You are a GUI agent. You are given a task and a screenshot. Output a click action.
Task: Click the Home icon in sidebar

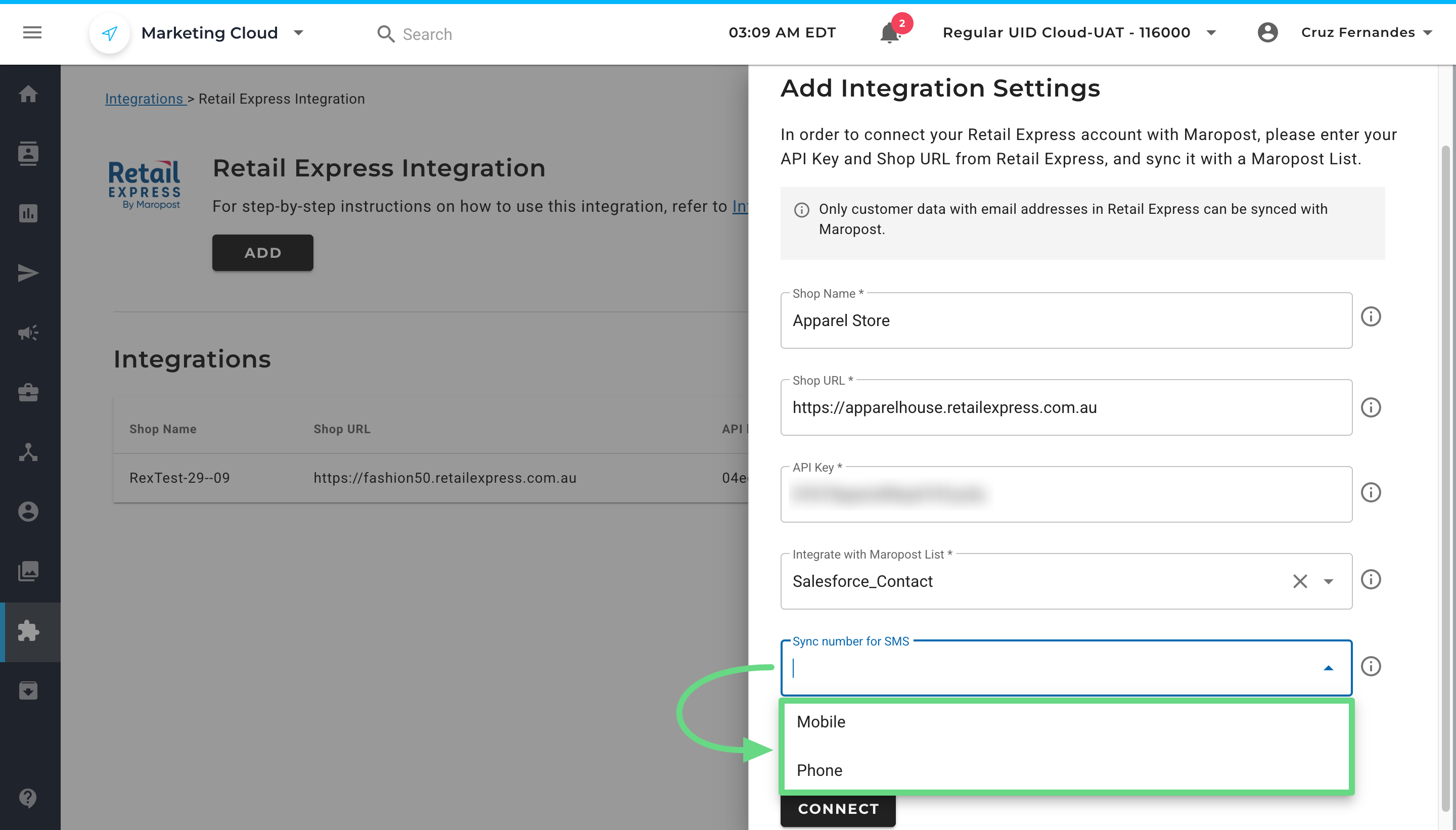28,94
